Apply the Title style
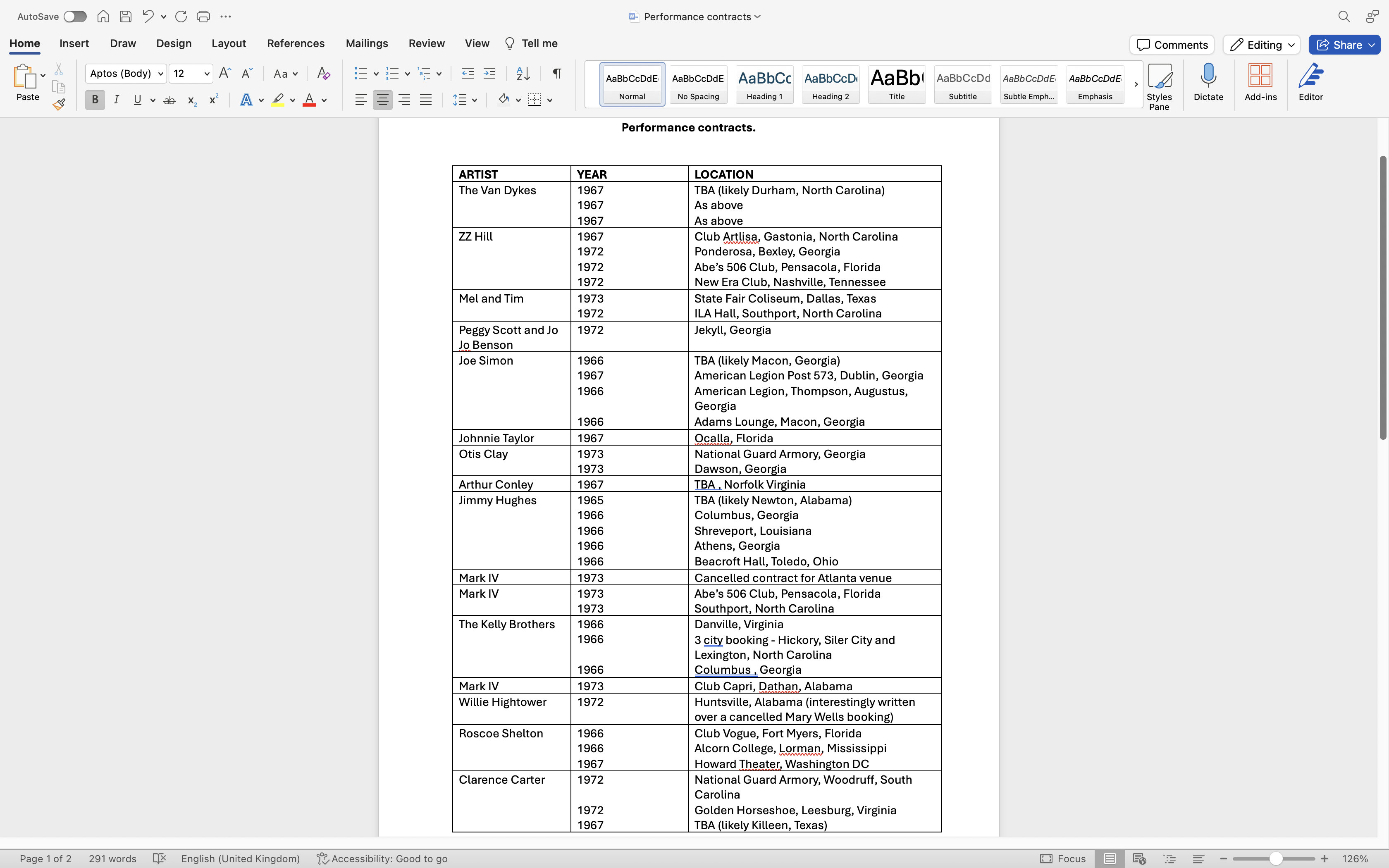This screenshot has width=1389, height=868. 897,84
